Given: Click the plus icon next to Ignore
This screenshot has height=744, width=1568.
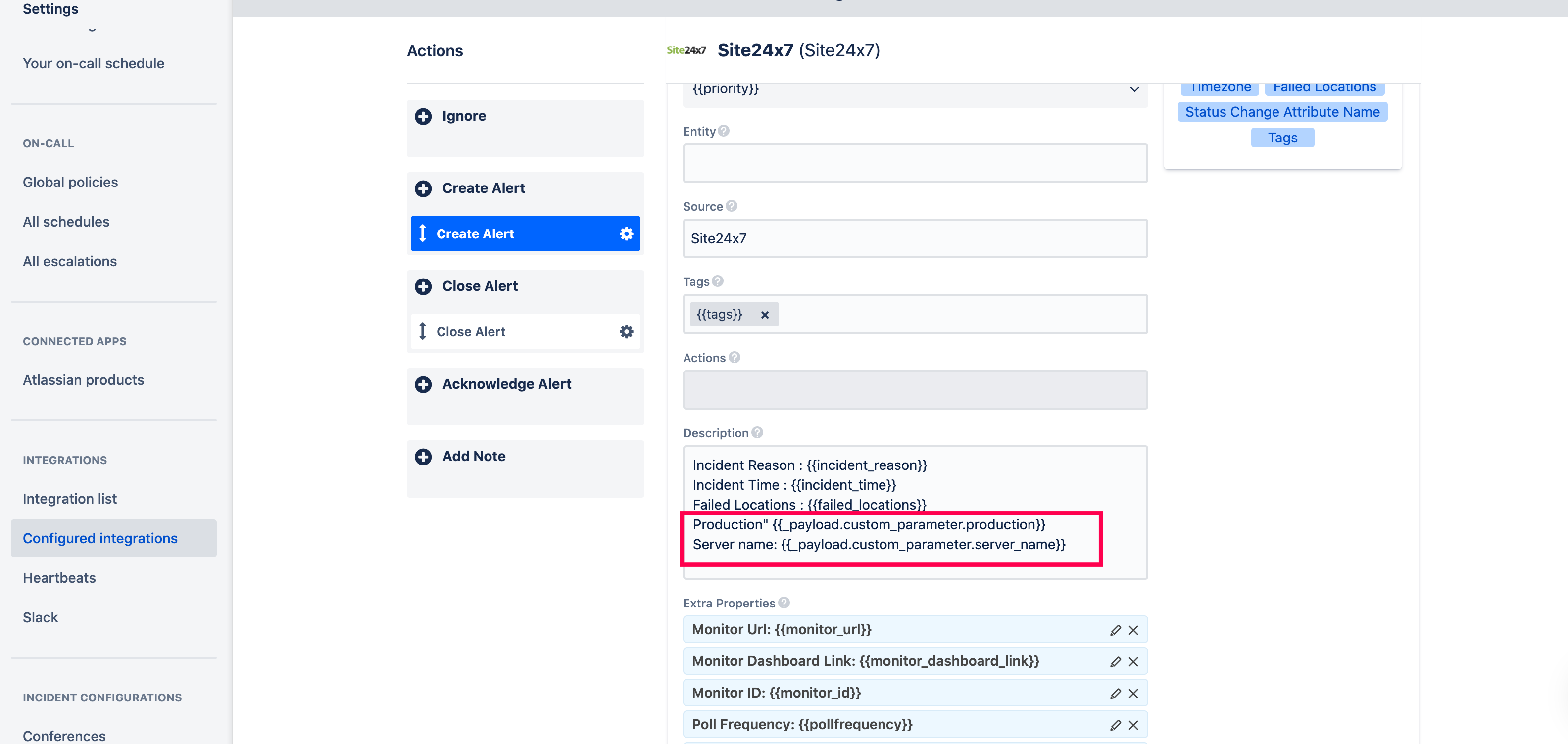Looking at the screenshot, I should (x=423, y=116).
